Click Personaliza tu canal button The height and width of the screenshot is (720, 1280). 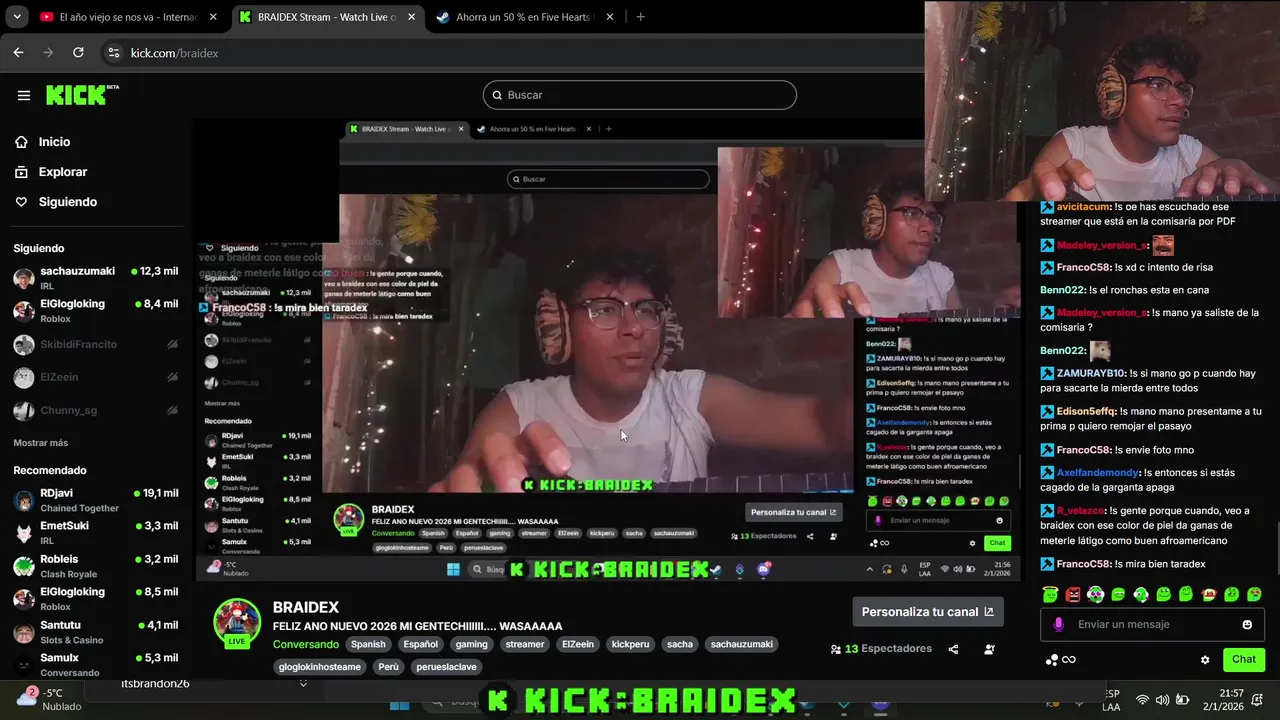pos(928,612)
